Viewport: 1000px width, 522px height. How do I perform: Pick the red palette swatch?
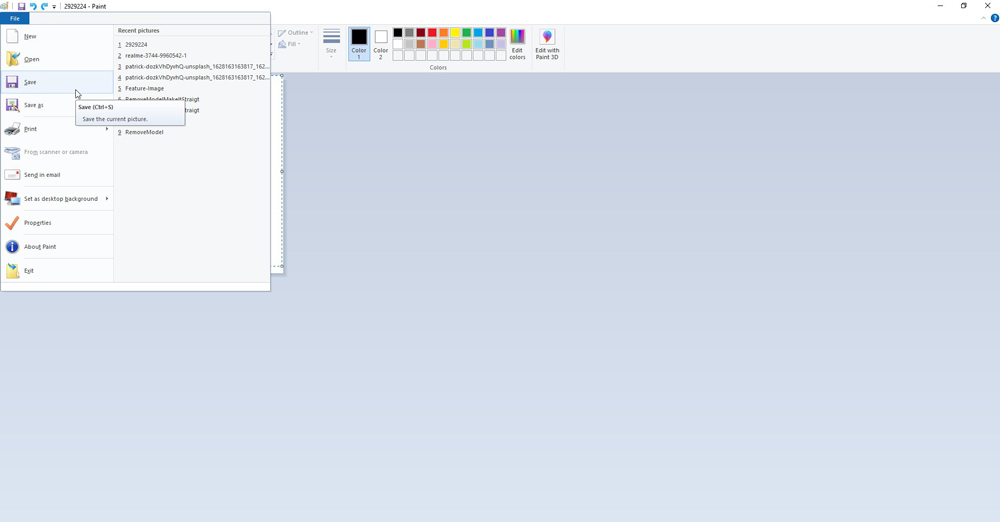[x=432, y=33]
